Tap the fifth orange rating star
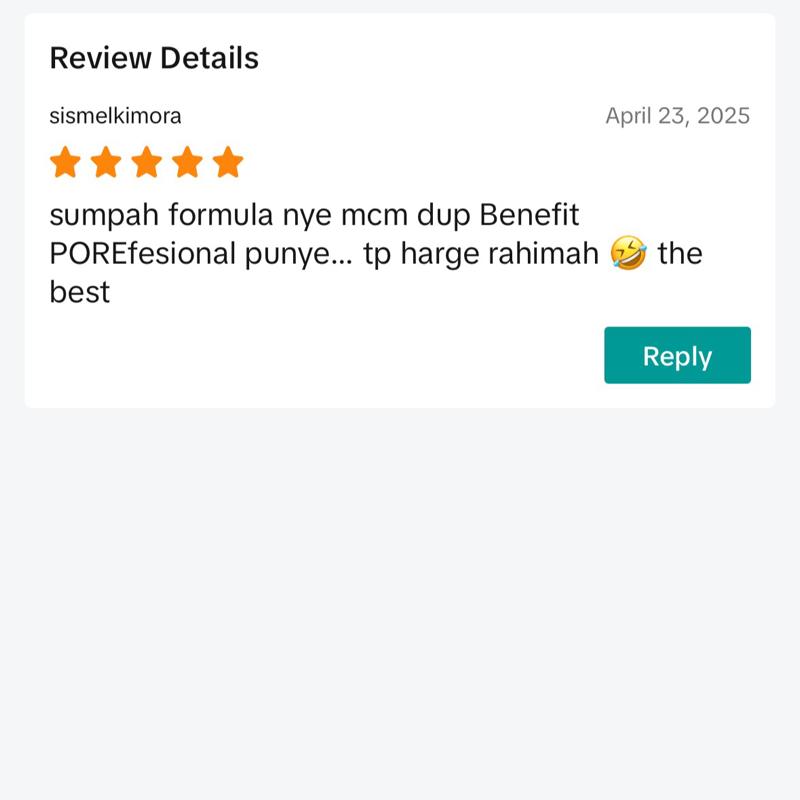800x800 pixels. (228, 162)
